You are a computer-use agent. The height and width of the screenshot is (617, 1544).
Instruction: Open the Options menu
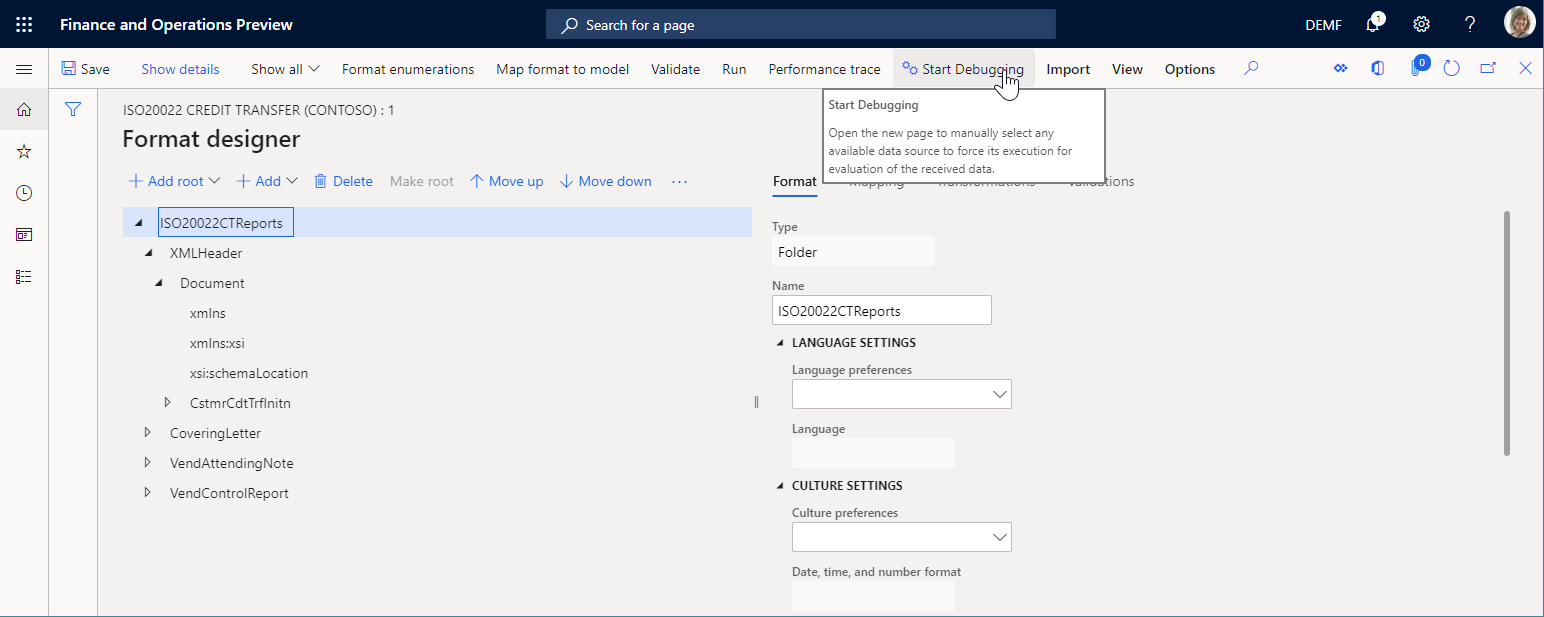pyautogui.click(x=1189, y=69)
